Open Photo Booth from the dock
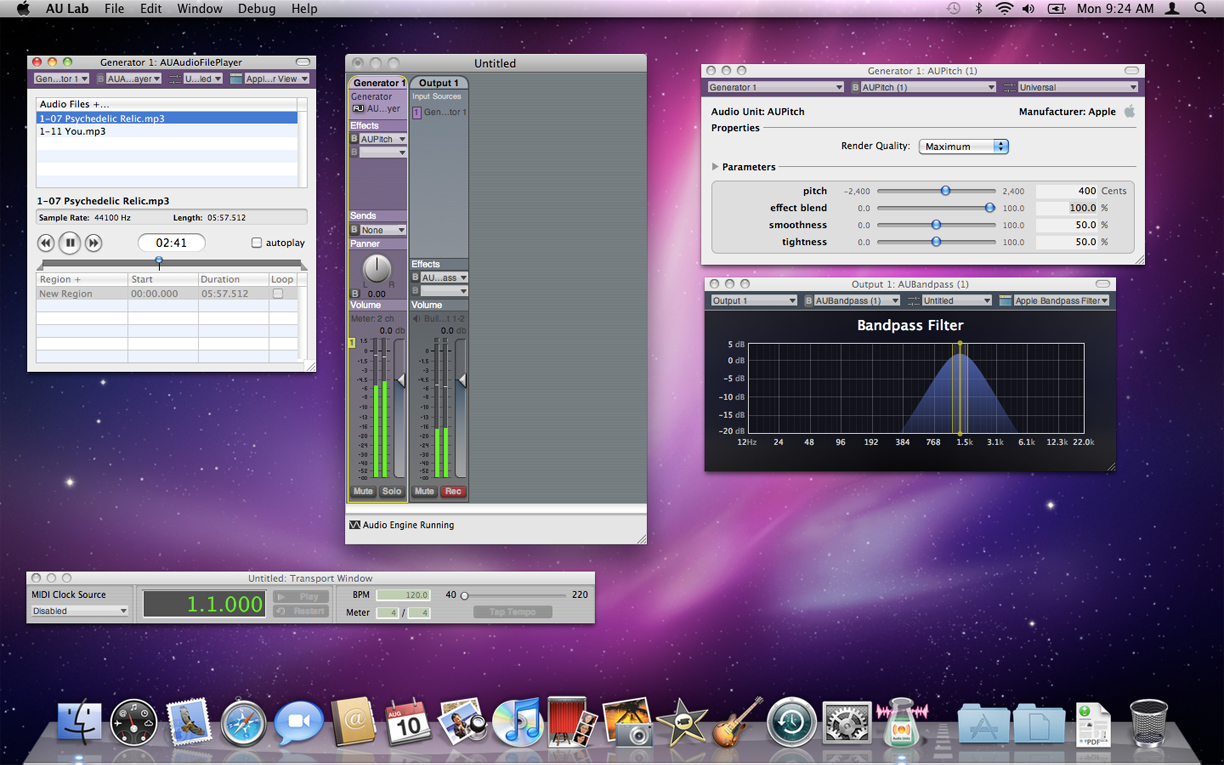Screen dimensions: 1224x765 coord(572,721)
